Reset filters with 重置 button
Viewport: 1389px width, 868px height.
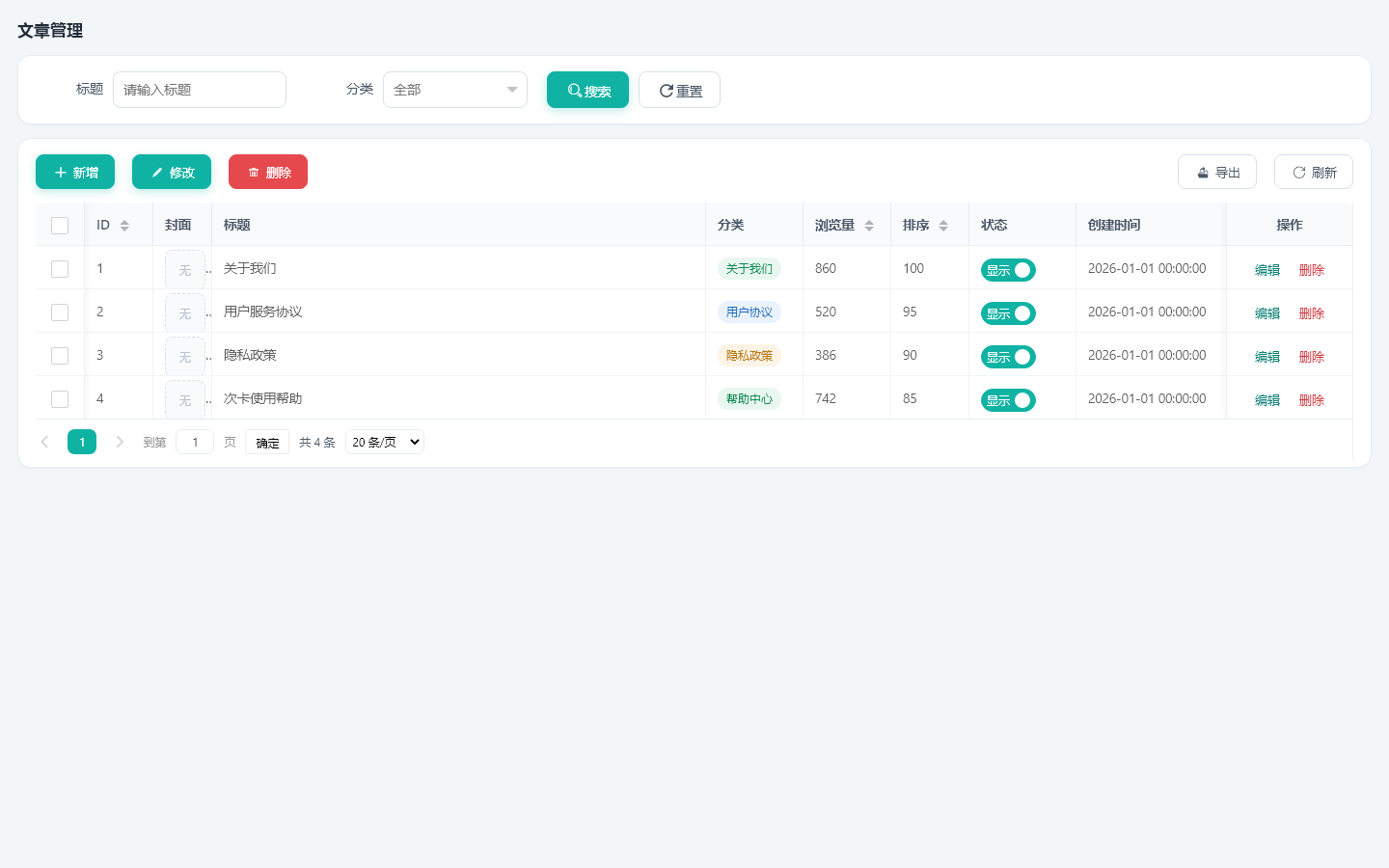pyautogui.click(x=679, y=90)
